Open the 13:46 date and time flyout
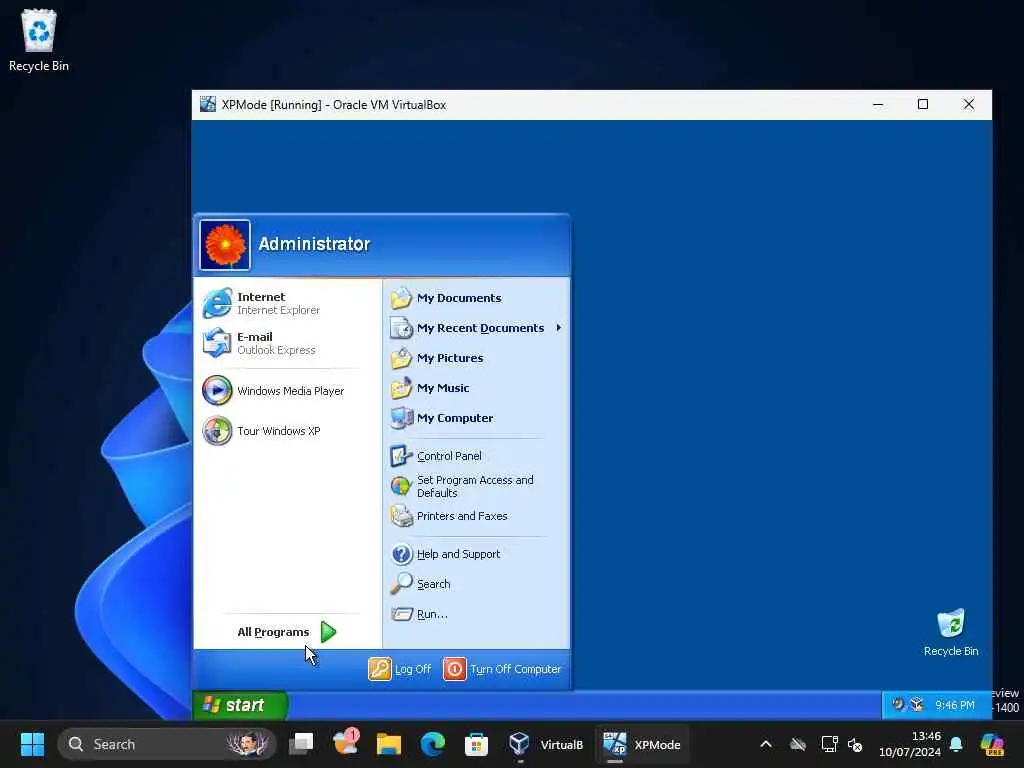 click(910, 744)
